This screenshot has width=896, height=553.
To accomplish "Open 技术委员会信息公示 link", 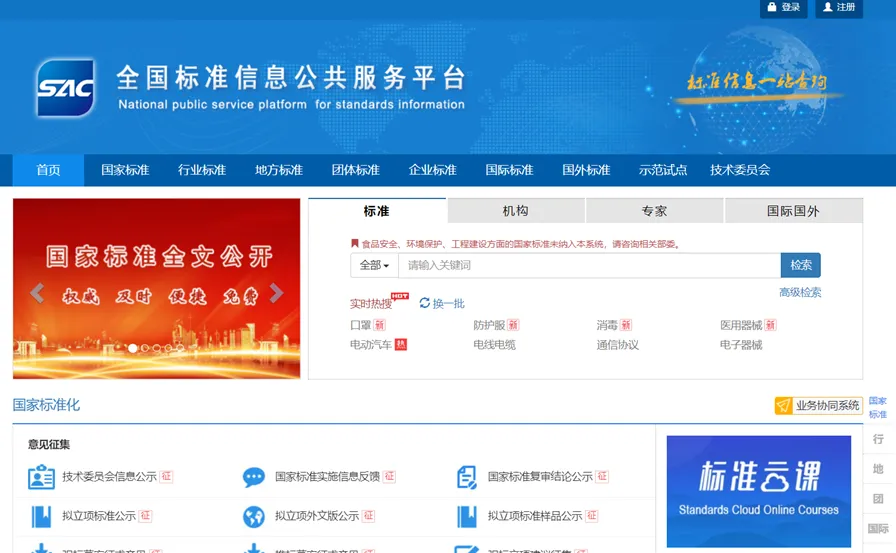I will pyautogui.click(x=109, y=476).
